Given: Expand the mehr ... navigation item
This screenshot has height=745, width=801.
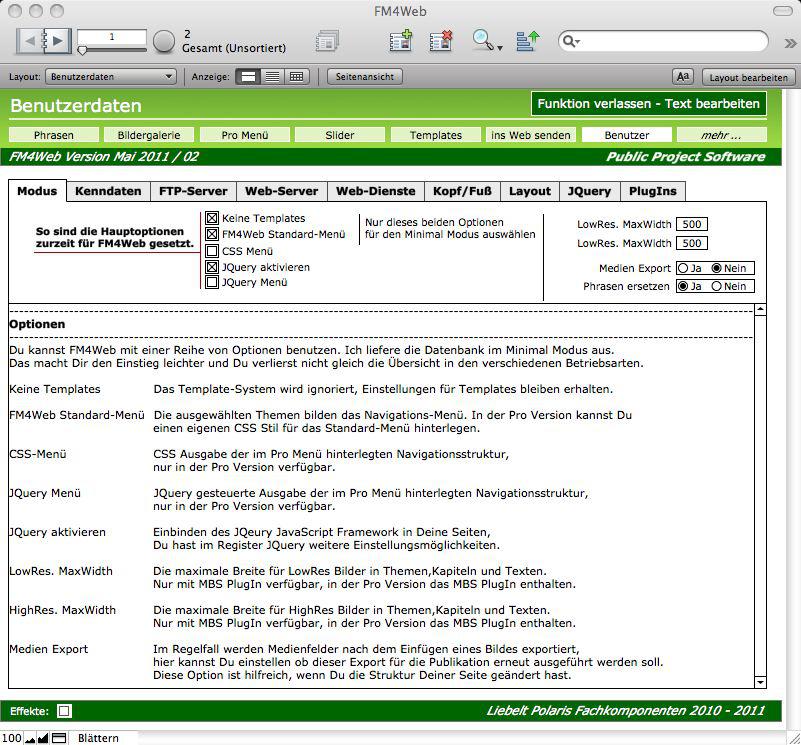Looking at the screenshot, I should pyautogui.click(x=720, y=135).
